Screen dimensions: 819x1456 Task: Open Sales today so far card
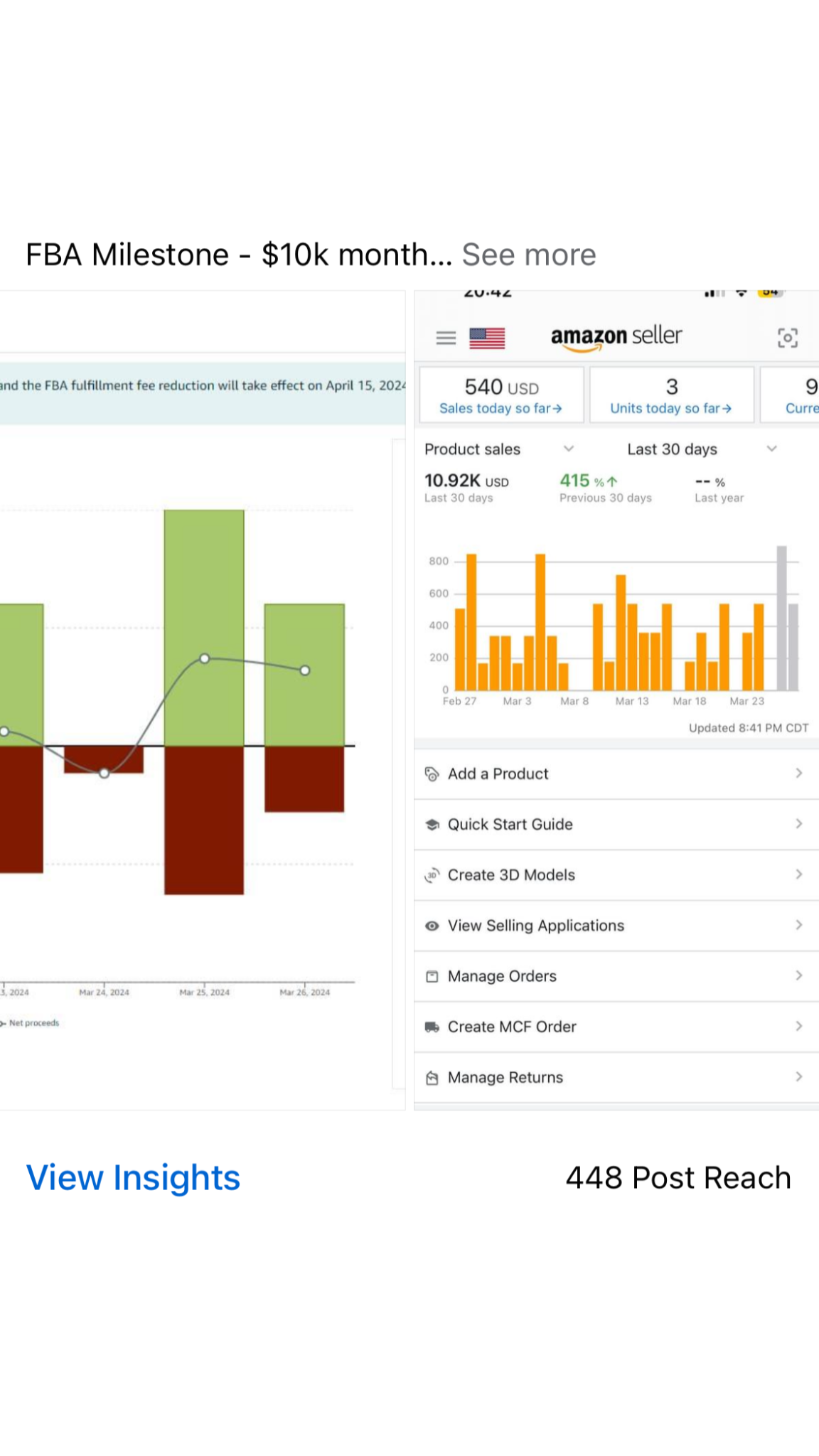click(501, 395)
